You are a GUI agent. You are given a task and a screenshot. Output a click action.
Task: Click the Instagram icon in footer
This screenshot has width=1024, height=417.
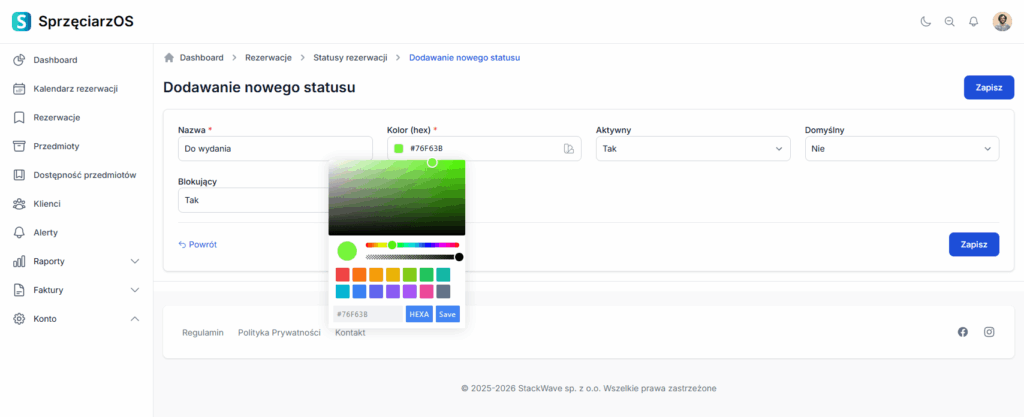989,332
